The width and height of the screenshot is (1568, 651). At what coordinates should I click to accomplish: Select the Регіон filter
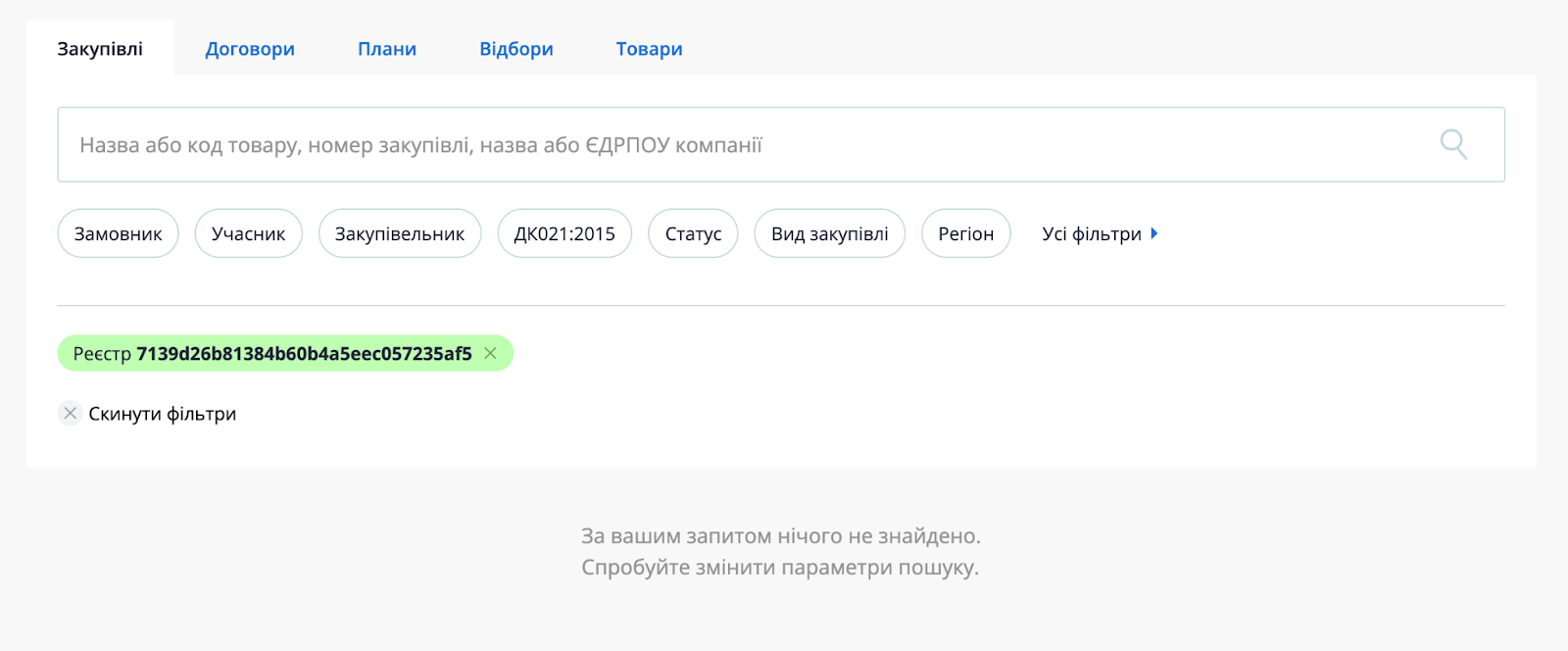point(965,234)
